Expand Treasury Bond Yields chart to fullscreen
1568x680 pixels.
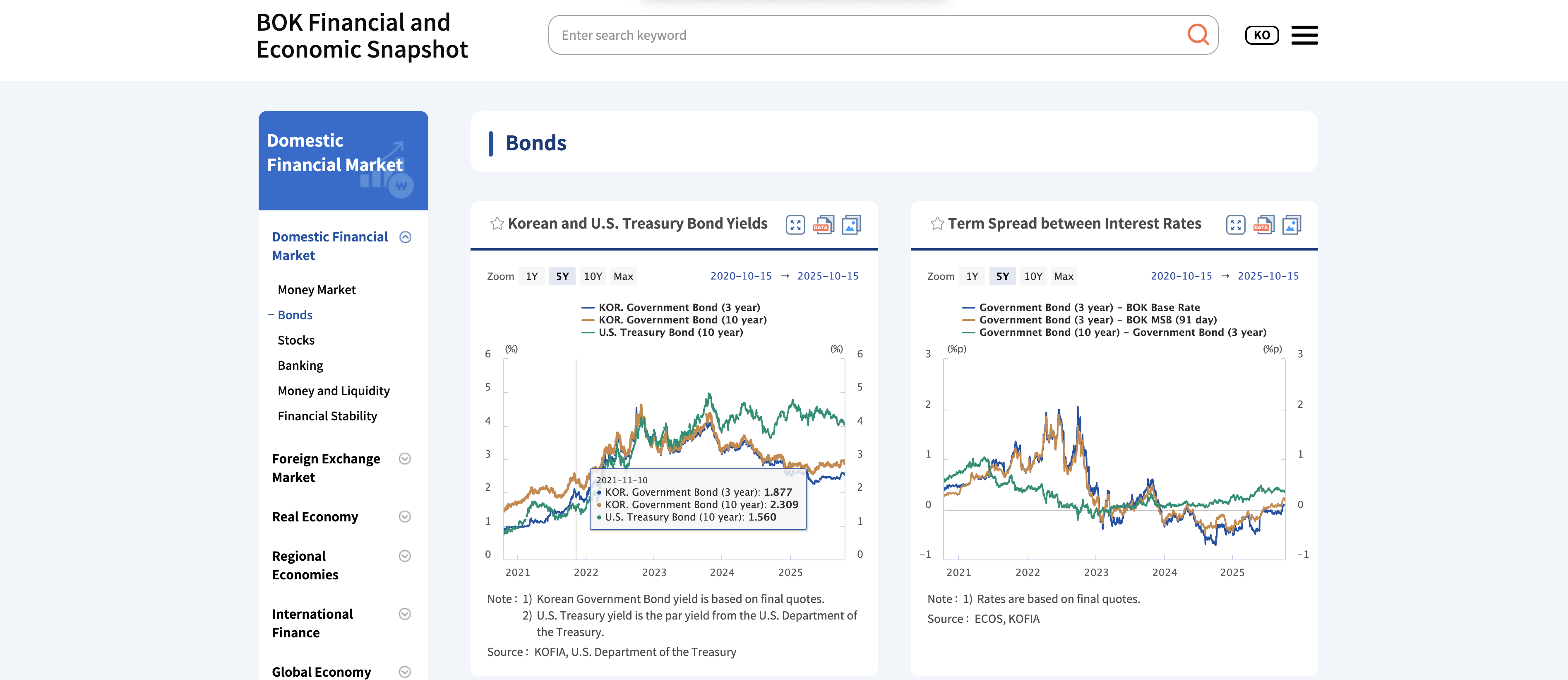[795, 225]
